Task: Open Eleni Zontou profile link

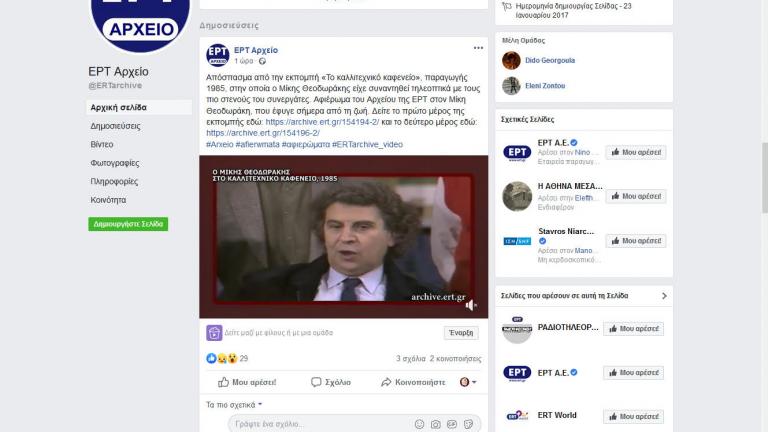Action: [x=545, y=86]
